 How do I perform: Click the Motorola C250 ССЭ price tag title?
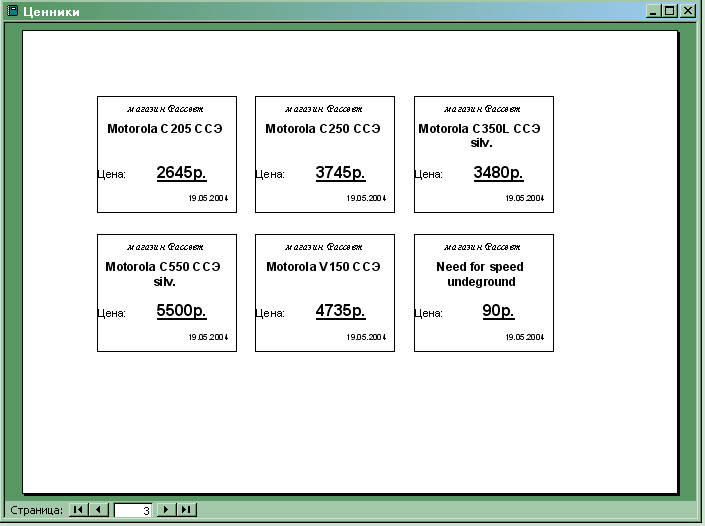323,129
